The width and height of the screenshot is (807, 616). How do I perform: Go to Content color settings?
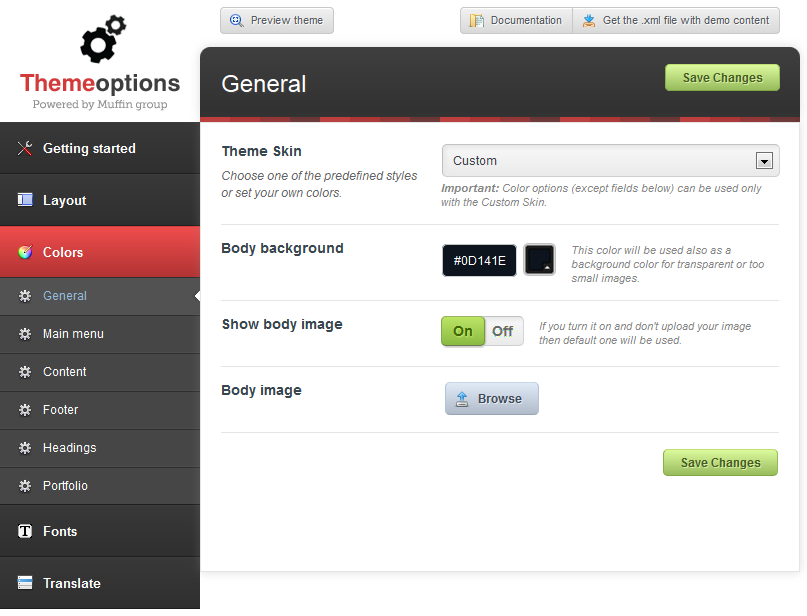click(x=100, y=372)
